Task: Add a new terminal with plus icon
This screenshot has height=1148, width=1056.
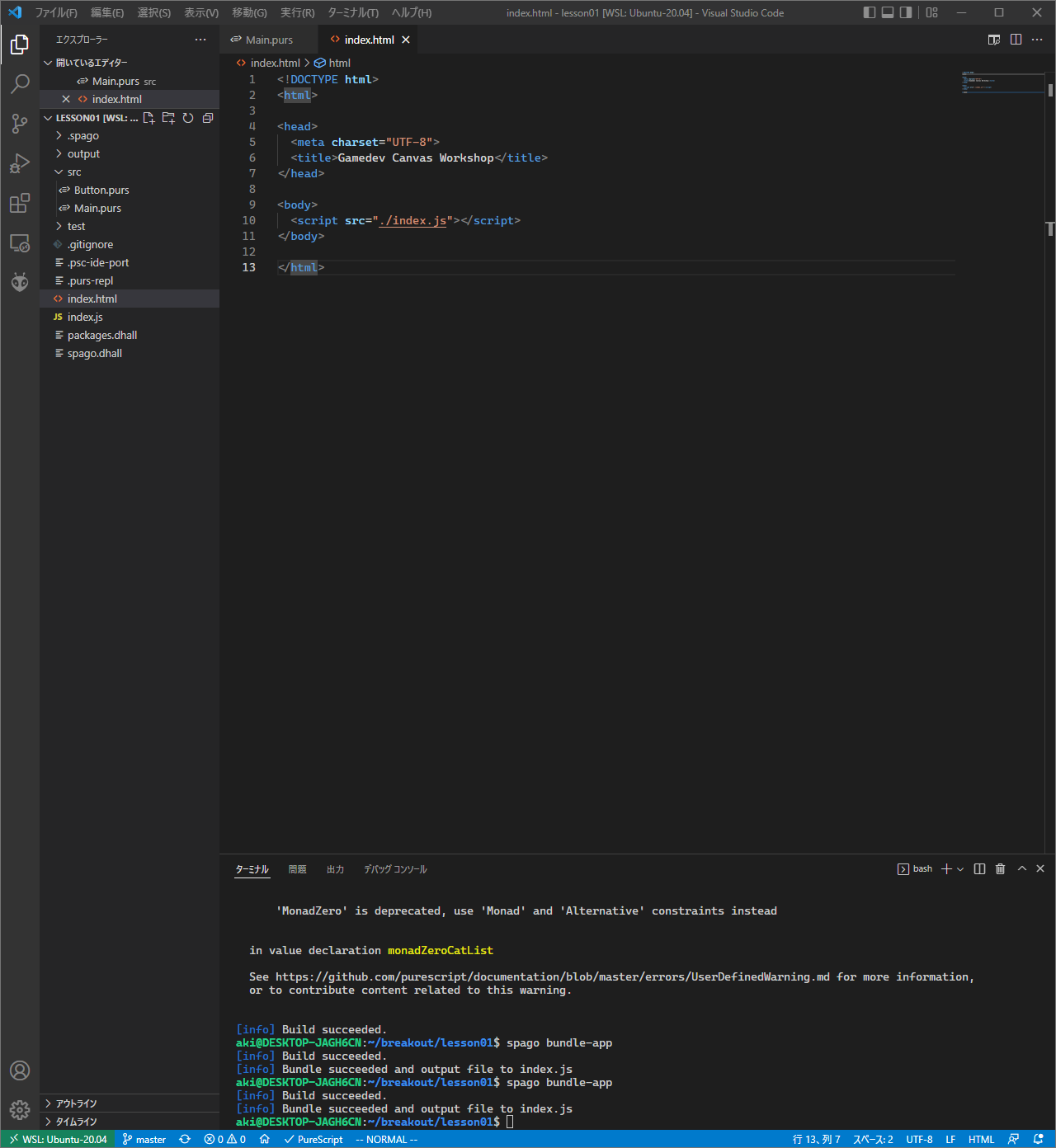Action: tap(946, 868)
